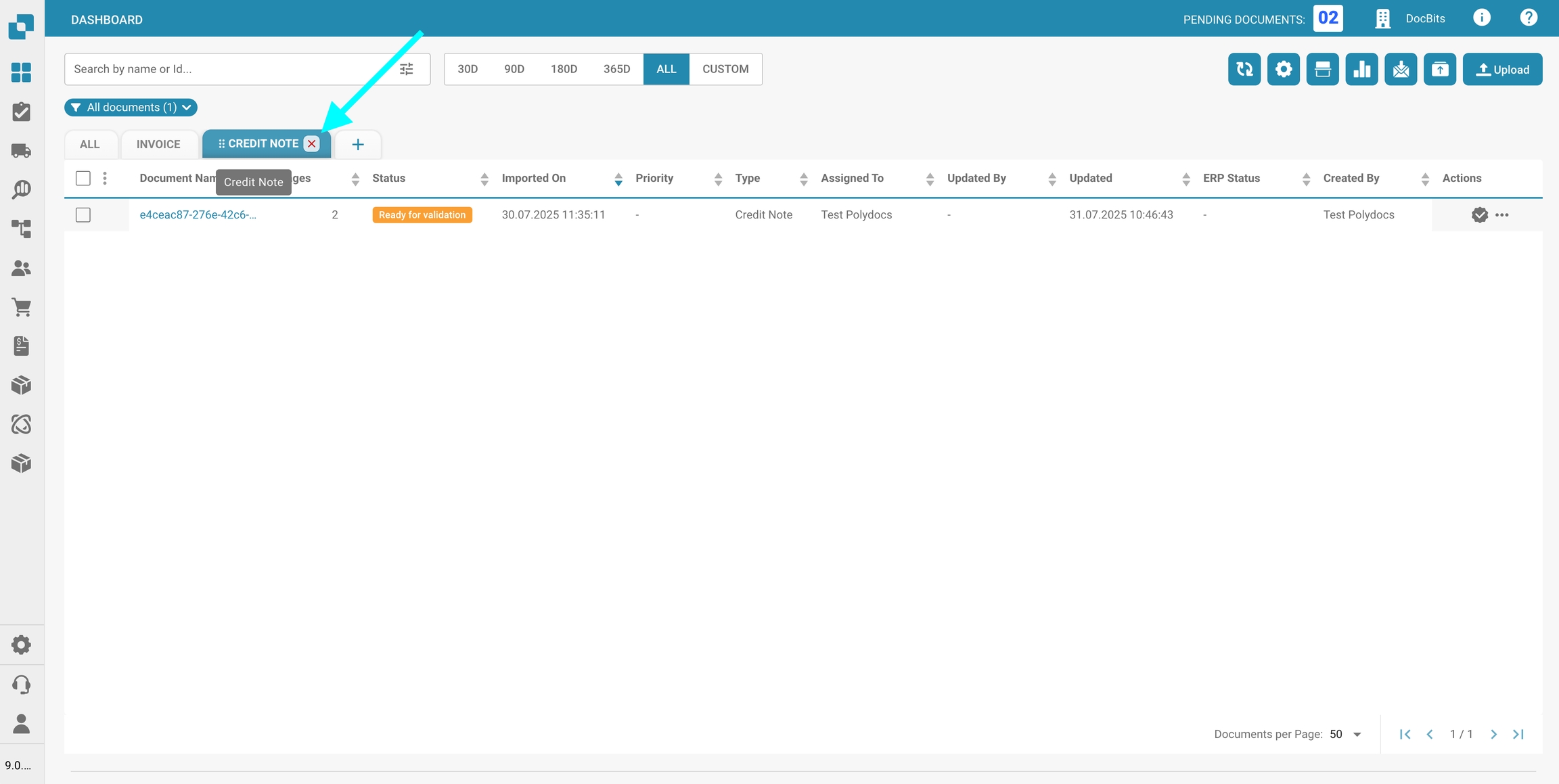Switch to the INVOICE tab

tap(158, 144)
